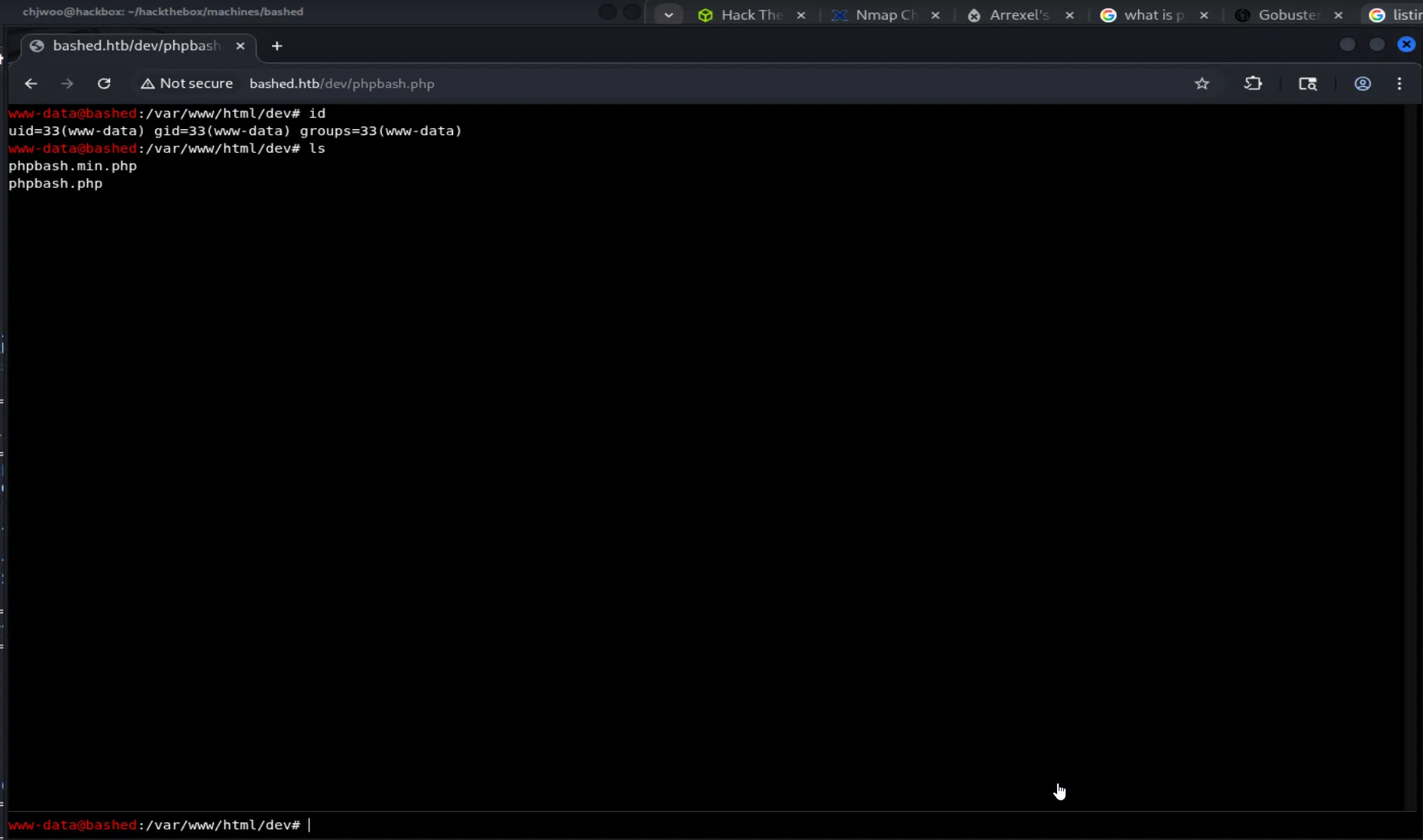
Task: Click the browser back arrow
Action: coord(31,84)
